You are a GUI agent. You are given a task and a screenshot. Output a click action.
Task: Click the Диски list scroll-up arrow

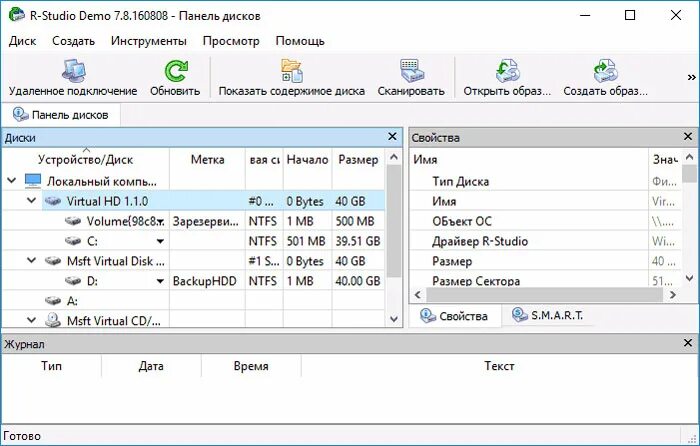(x=394, y=157)
